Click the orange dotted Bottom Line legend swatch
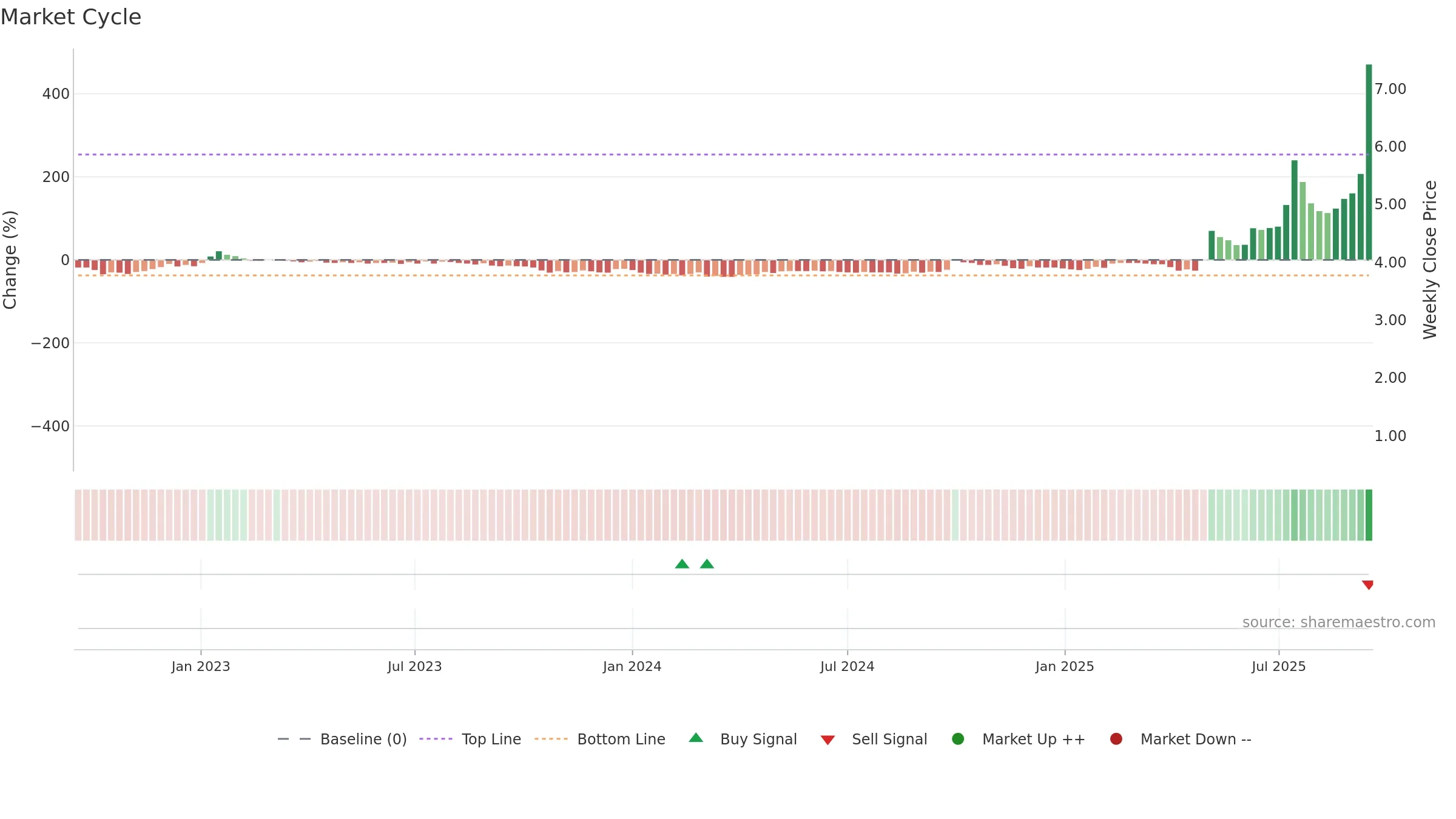 pyautogui.click(x=551, y=739)
